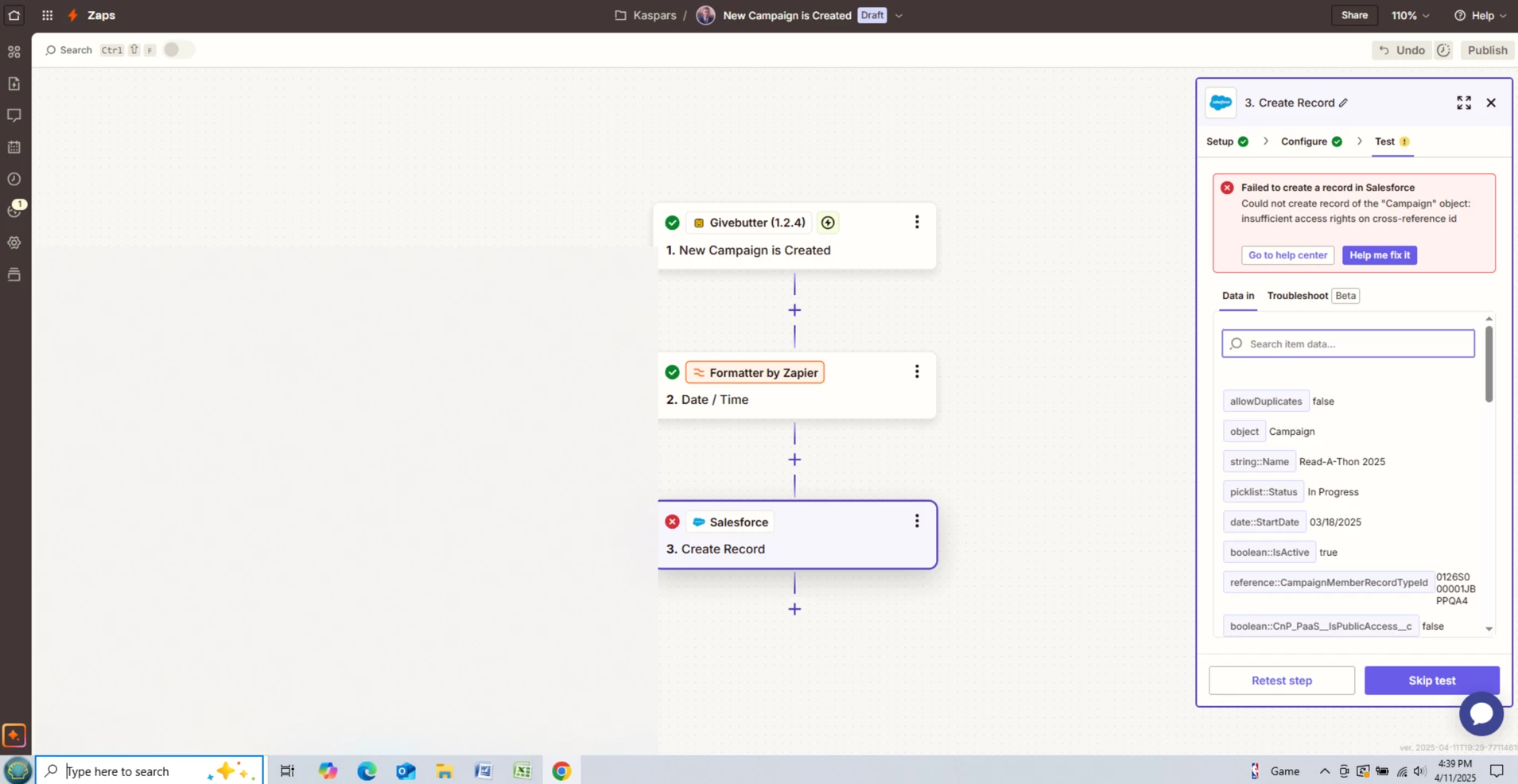Click the chevron between Setup and Configure
1518x784 pixels.
[1265, 142]
